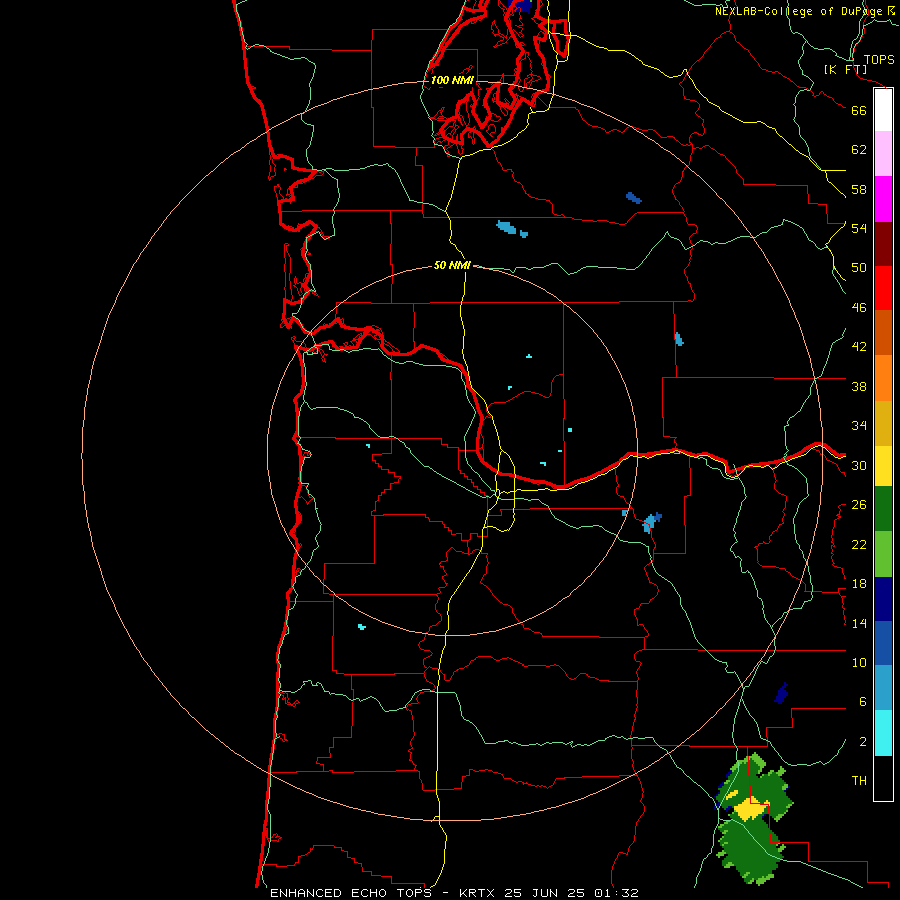900x900 pixels.
Task: Select the dark orange swatch between 46 and 42
Action: [883, 332]
